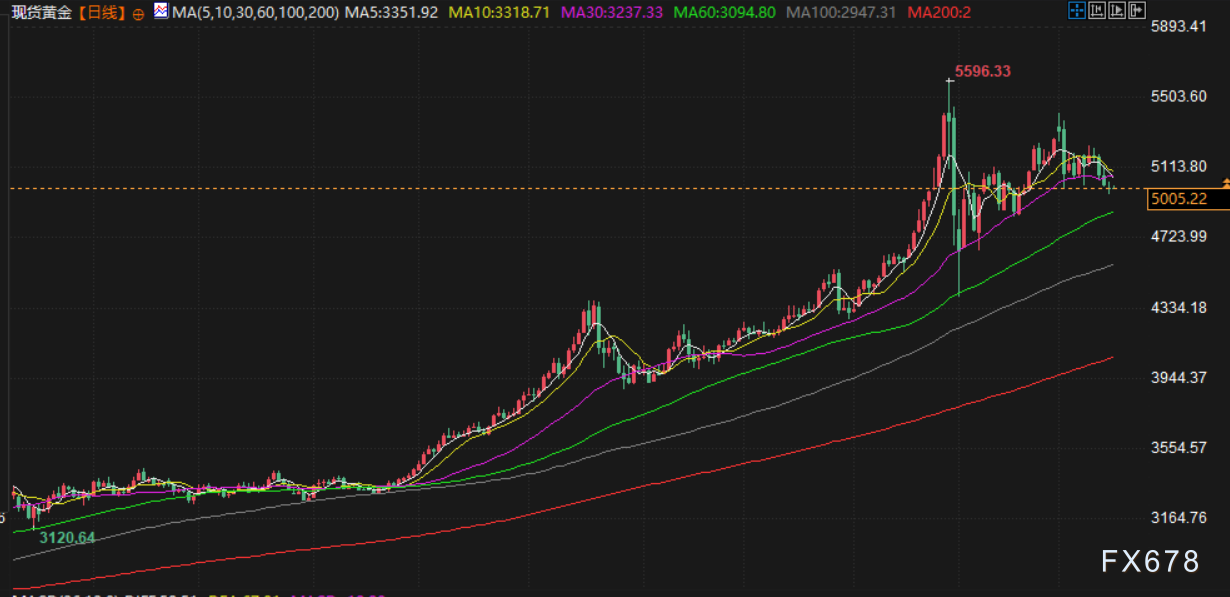
Task: Click the yellow MA10:3318.71 legend
Action: pos(499,13)
